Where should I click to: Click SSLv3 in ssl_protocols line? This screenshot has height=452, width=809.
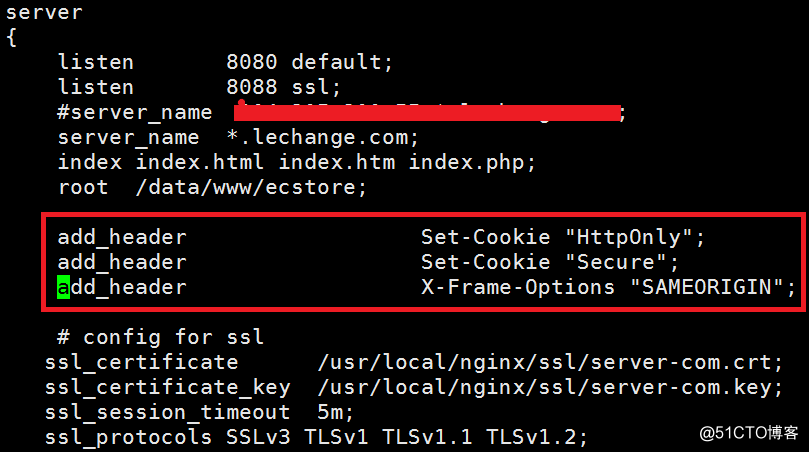pyautogui.click(x=258, y=437)
